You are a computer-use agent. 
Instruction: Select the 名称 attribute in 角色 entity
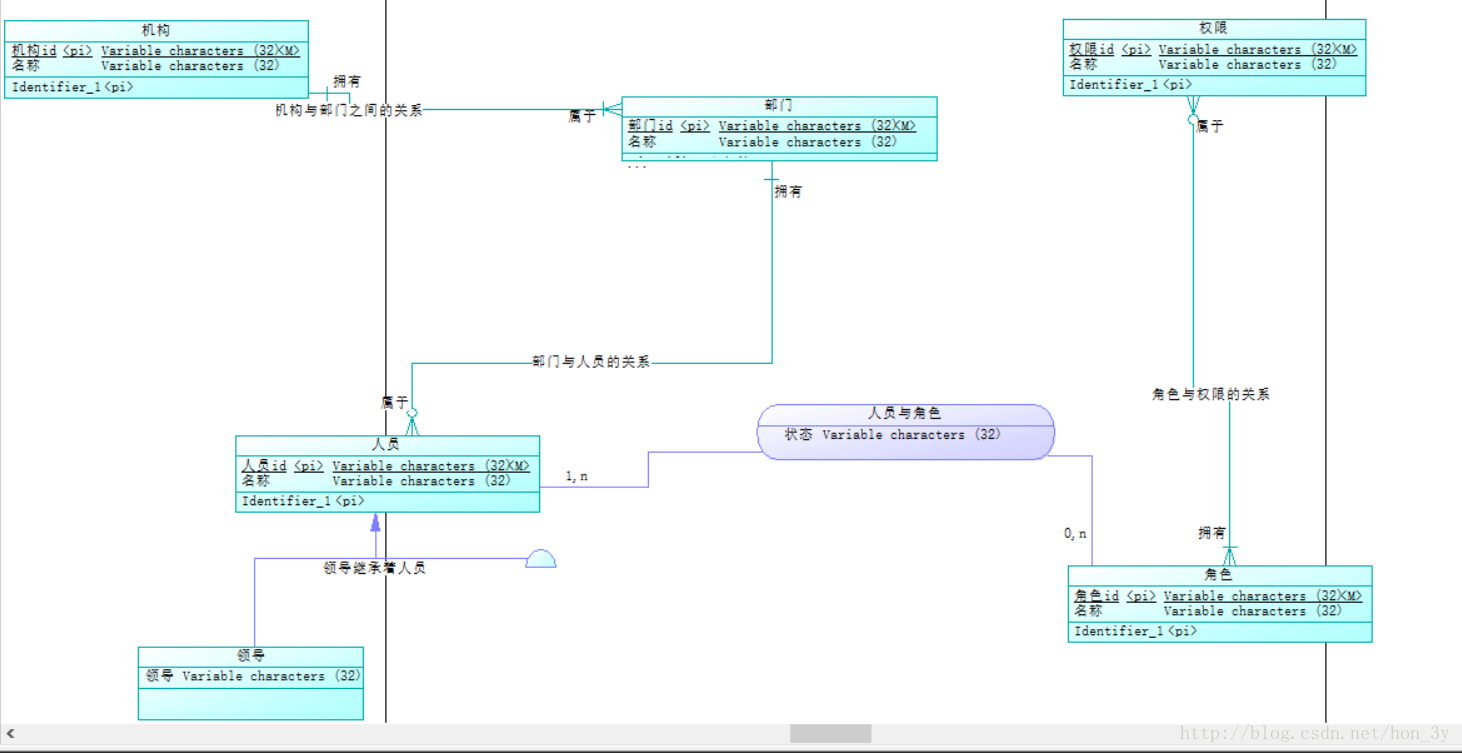click(x=1208, y=611)
